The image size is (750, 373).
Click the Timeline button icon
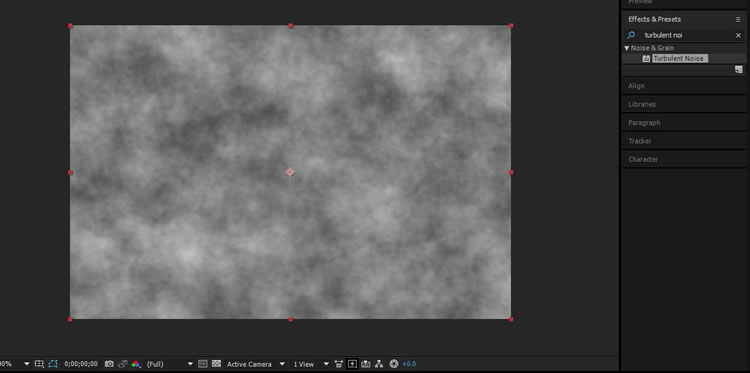[366, 364]
